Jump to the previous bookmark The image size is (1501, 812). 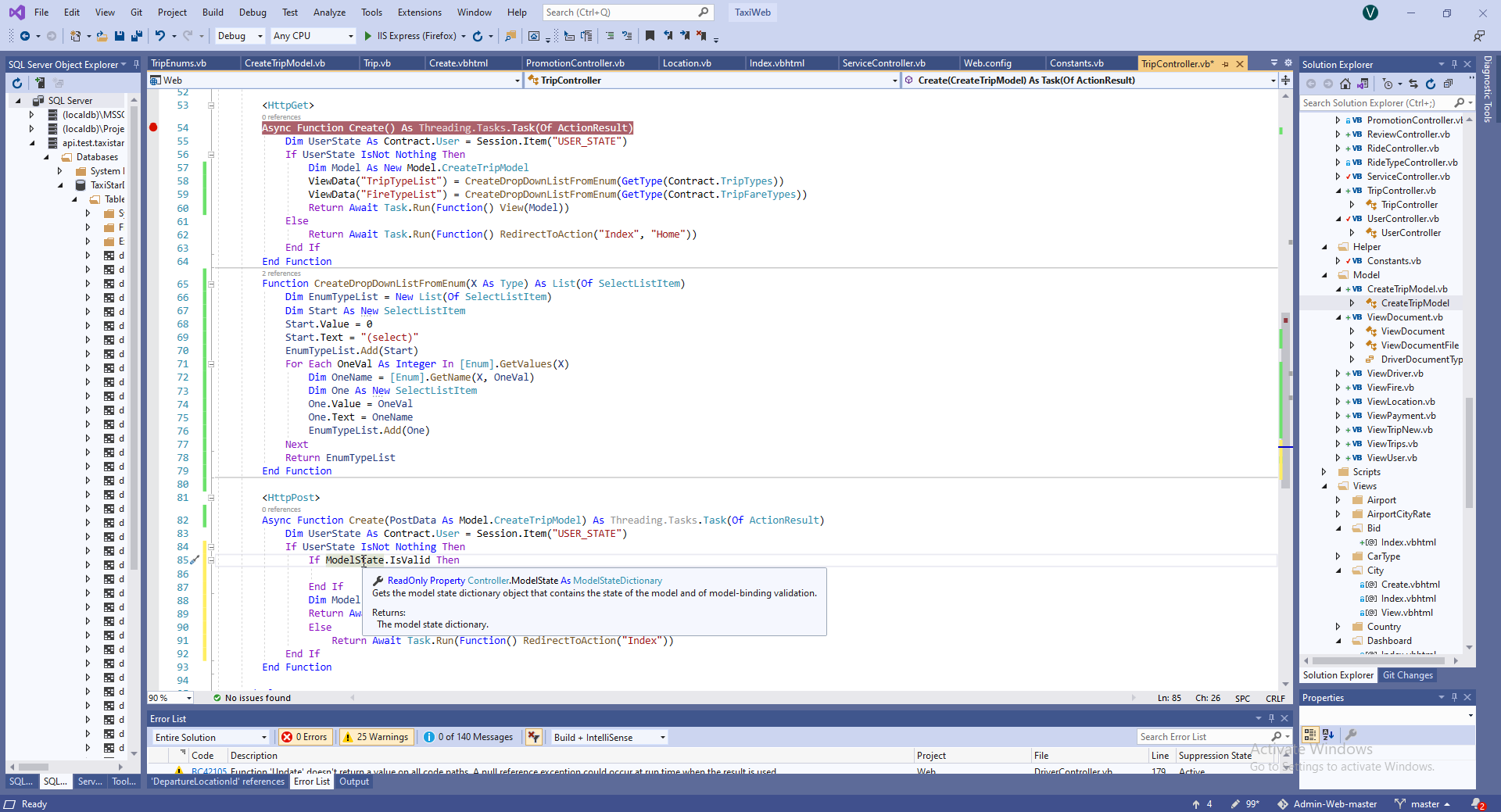[668, 36]
